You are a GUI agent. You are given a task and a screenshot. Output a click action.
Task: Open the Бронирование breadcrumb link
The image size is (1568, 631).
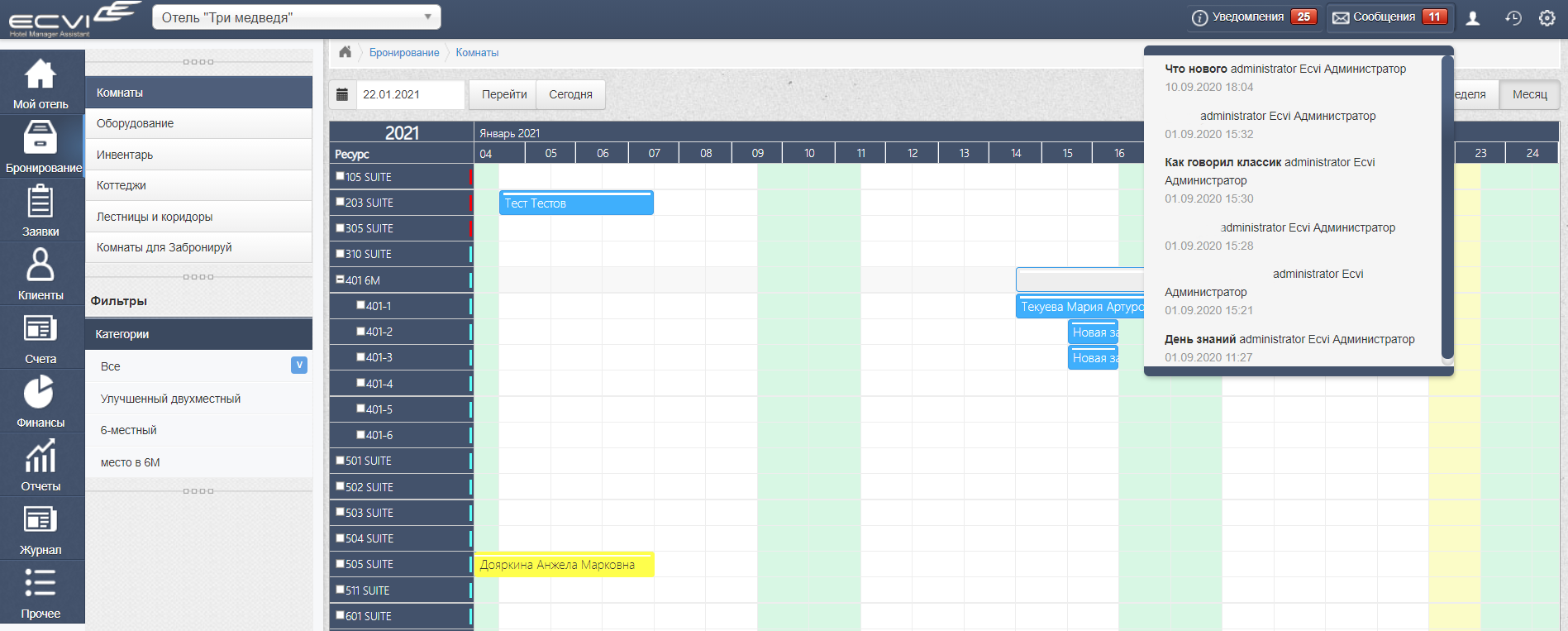point(404,52)
